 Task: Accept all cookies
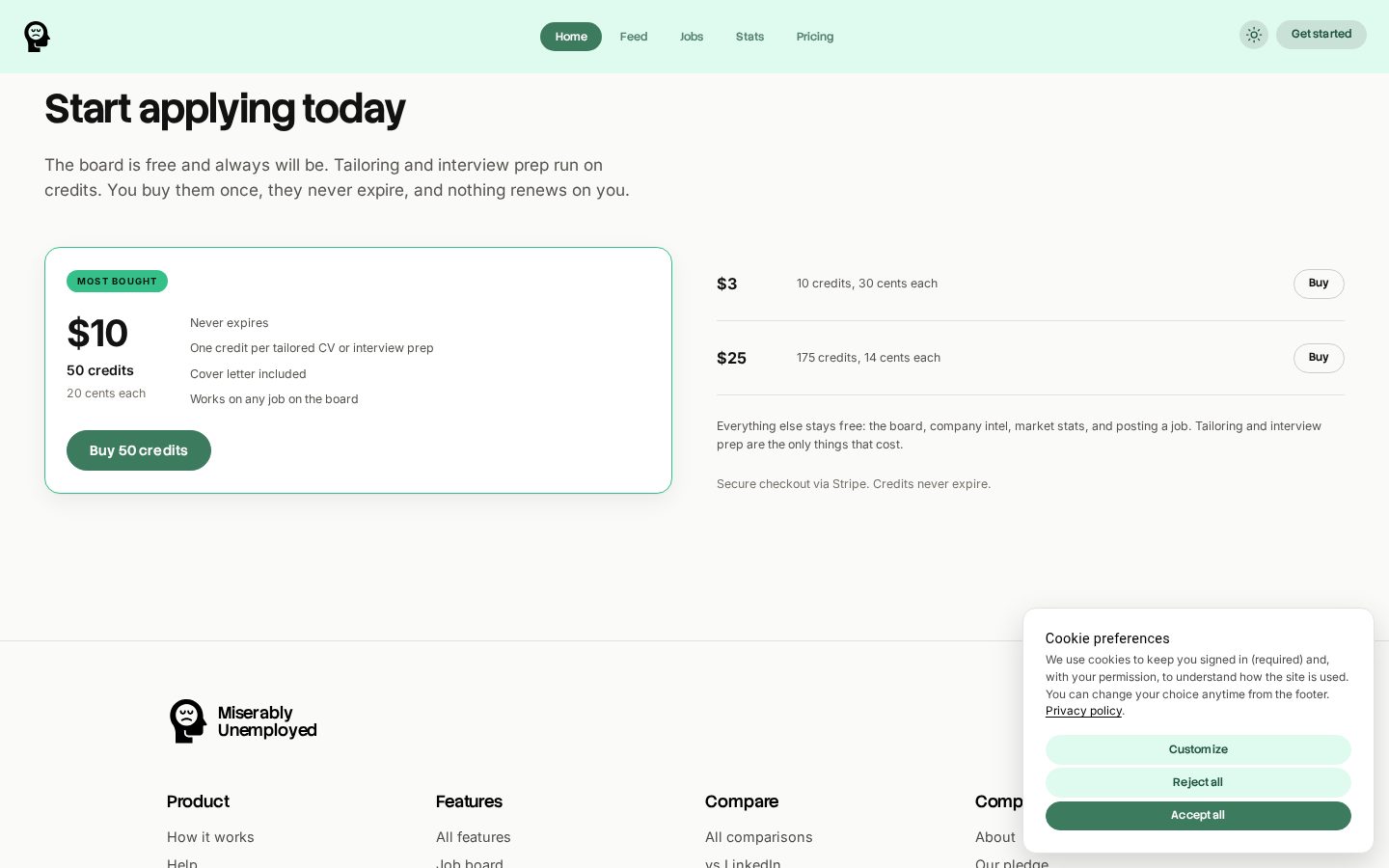[x=1198, y=816]
